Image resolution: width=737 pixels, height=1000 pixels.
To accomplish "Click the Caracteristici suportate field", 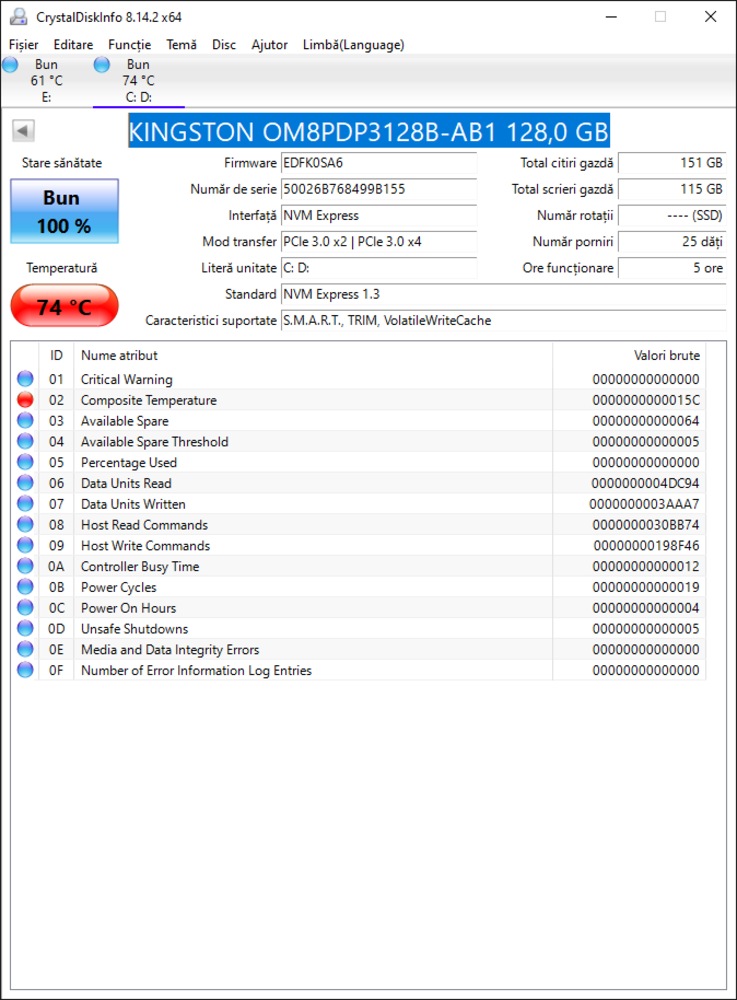I will 504,320.
